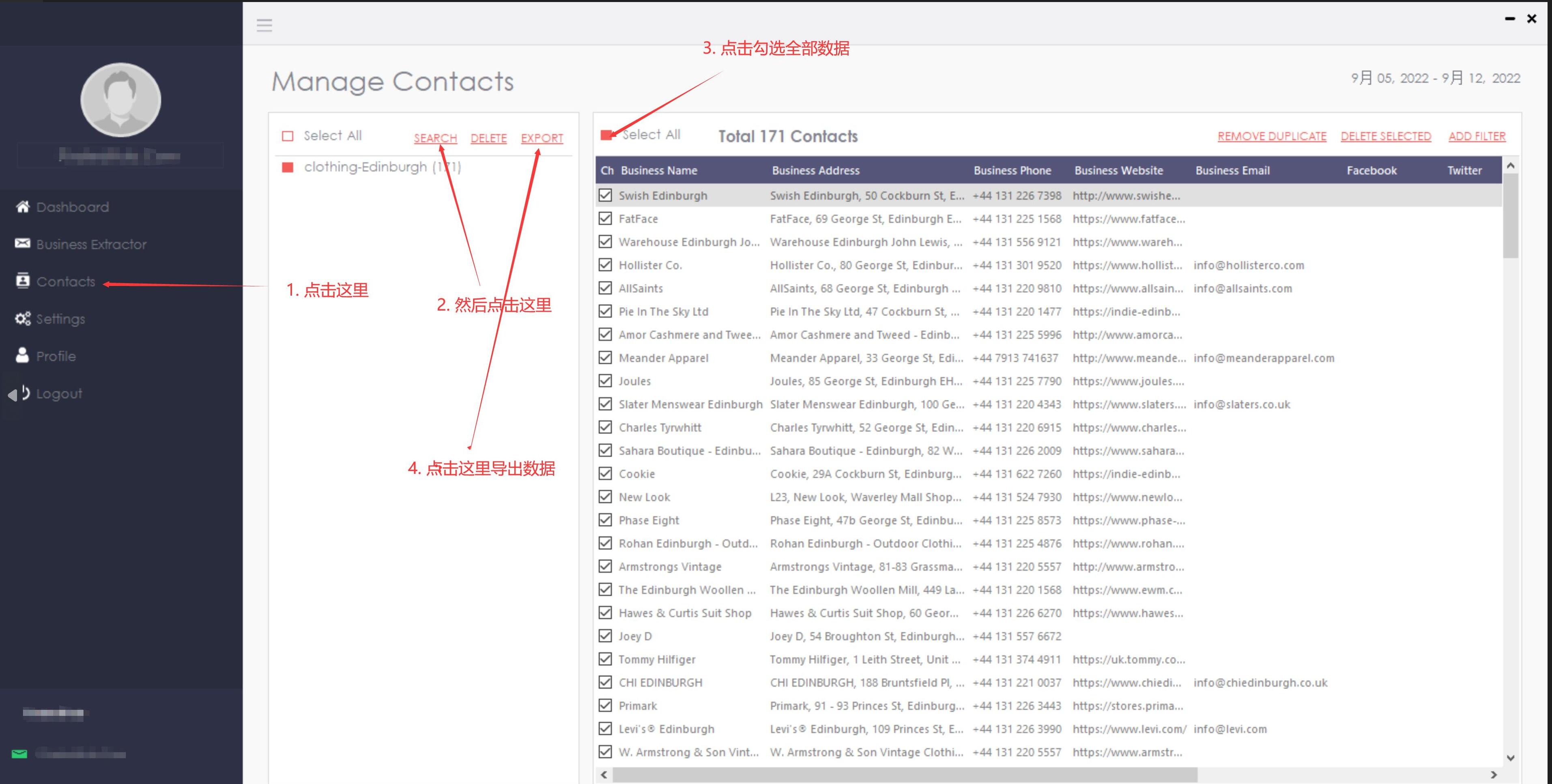The width and height of the screenshot is (1552, 784).
Task: Select Logout menu item
Action: pyautogui.click(x=59, y=393)
